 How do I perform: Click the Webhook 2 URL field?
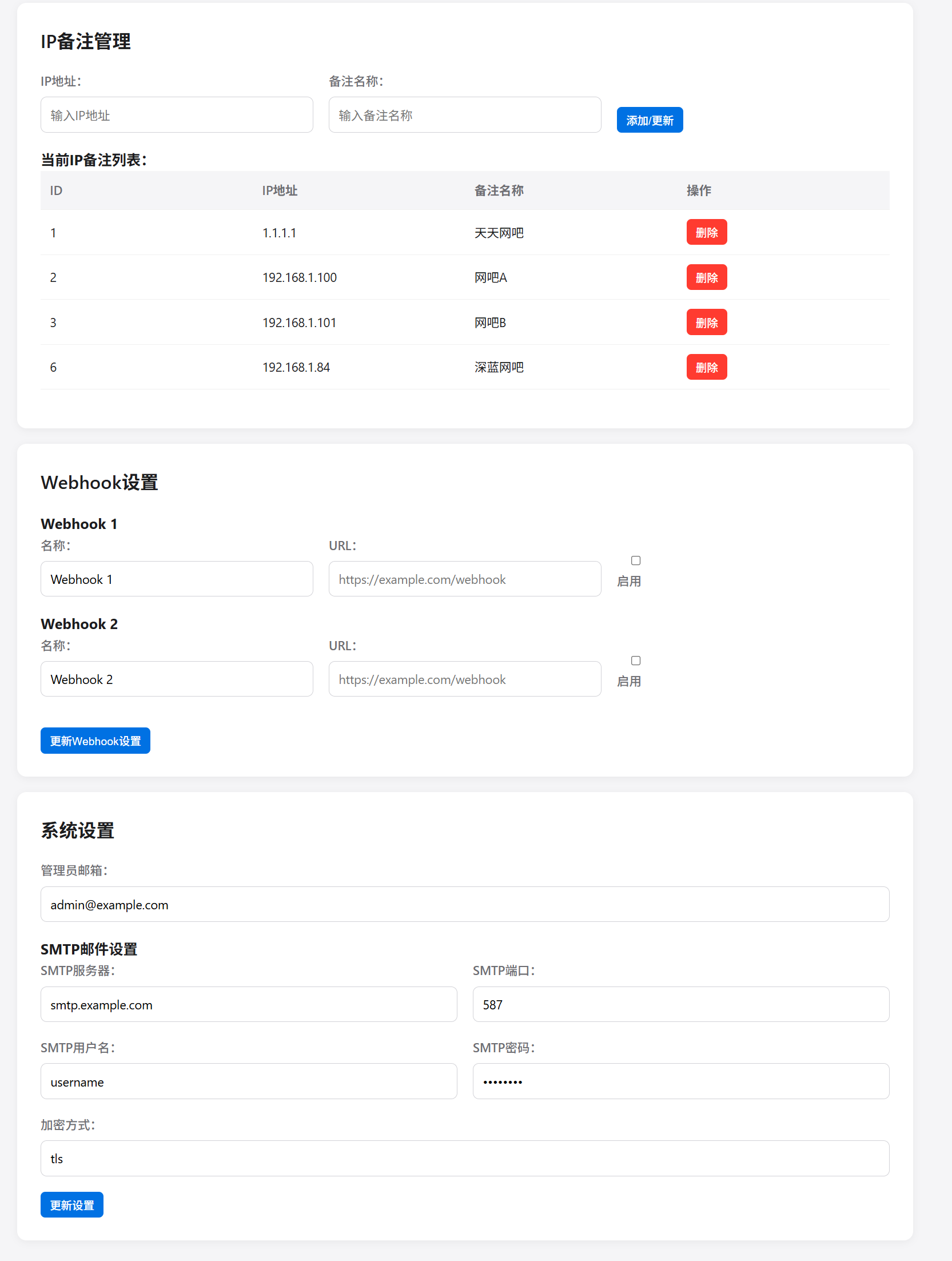click(x=464, y=679)
